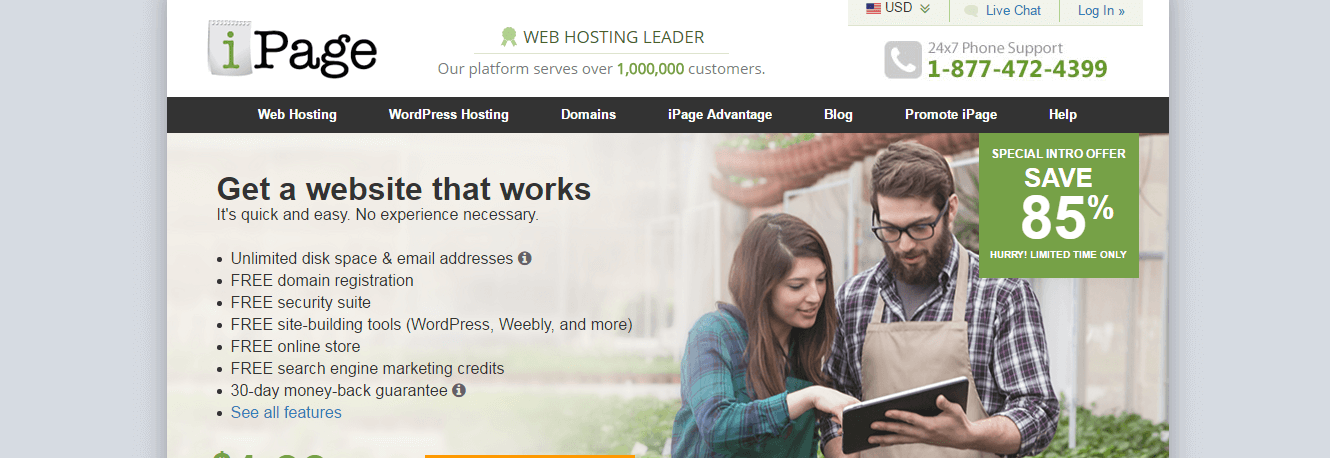Expand the USD currency dropdown arrow

(925, 9)
